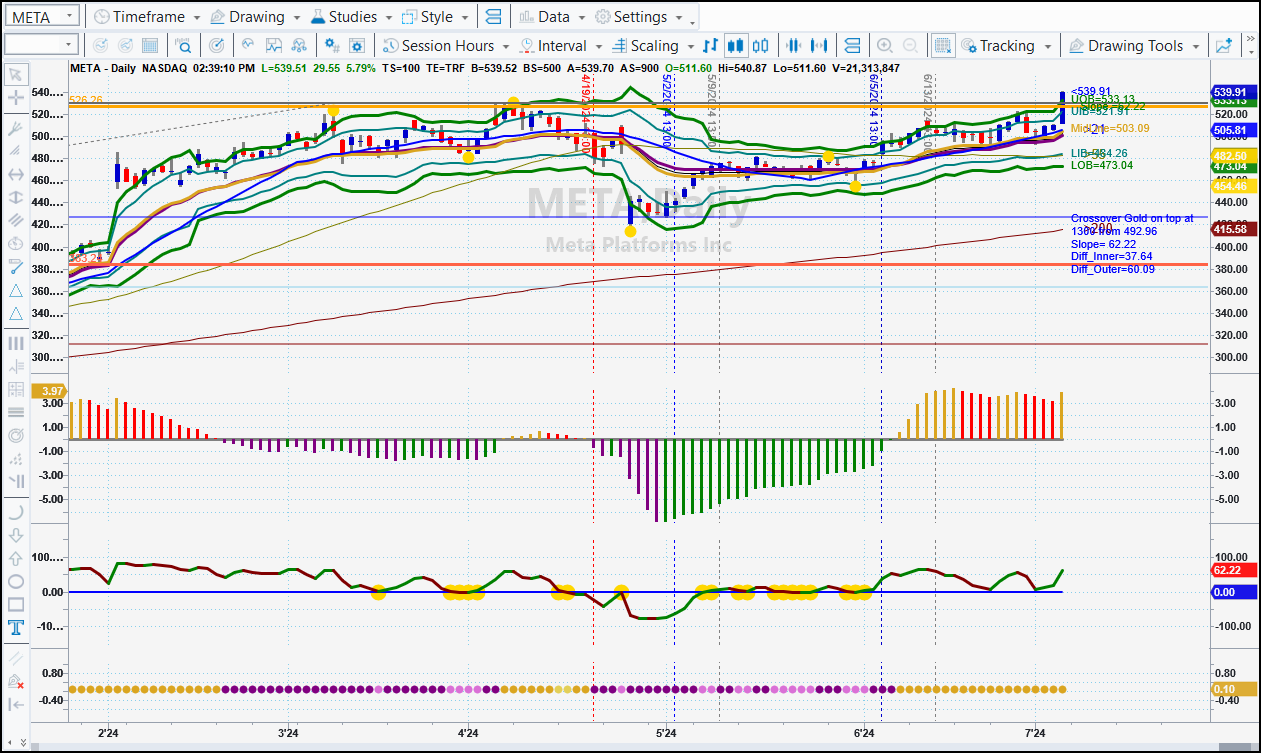This screenshot has height=753, width=1261.
Task: Click the stacked panels icon after Scaling group
Action: click(852, 45)
